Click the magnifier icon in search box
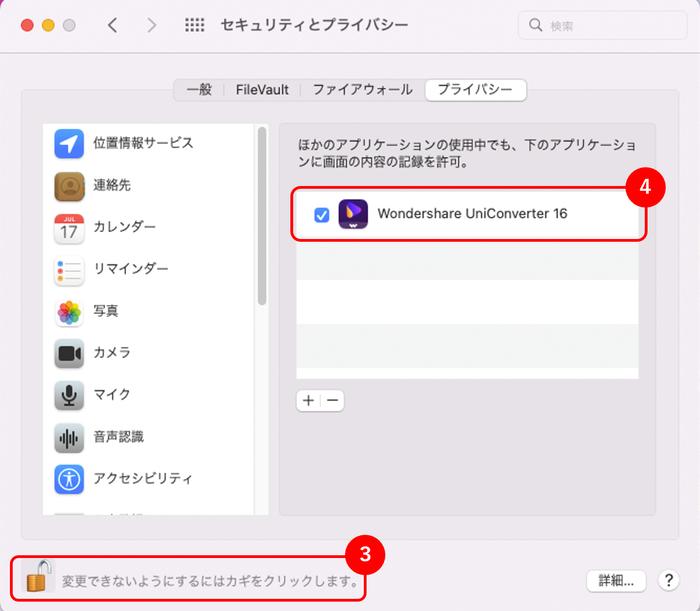700x611 pixels. [535, 25]
